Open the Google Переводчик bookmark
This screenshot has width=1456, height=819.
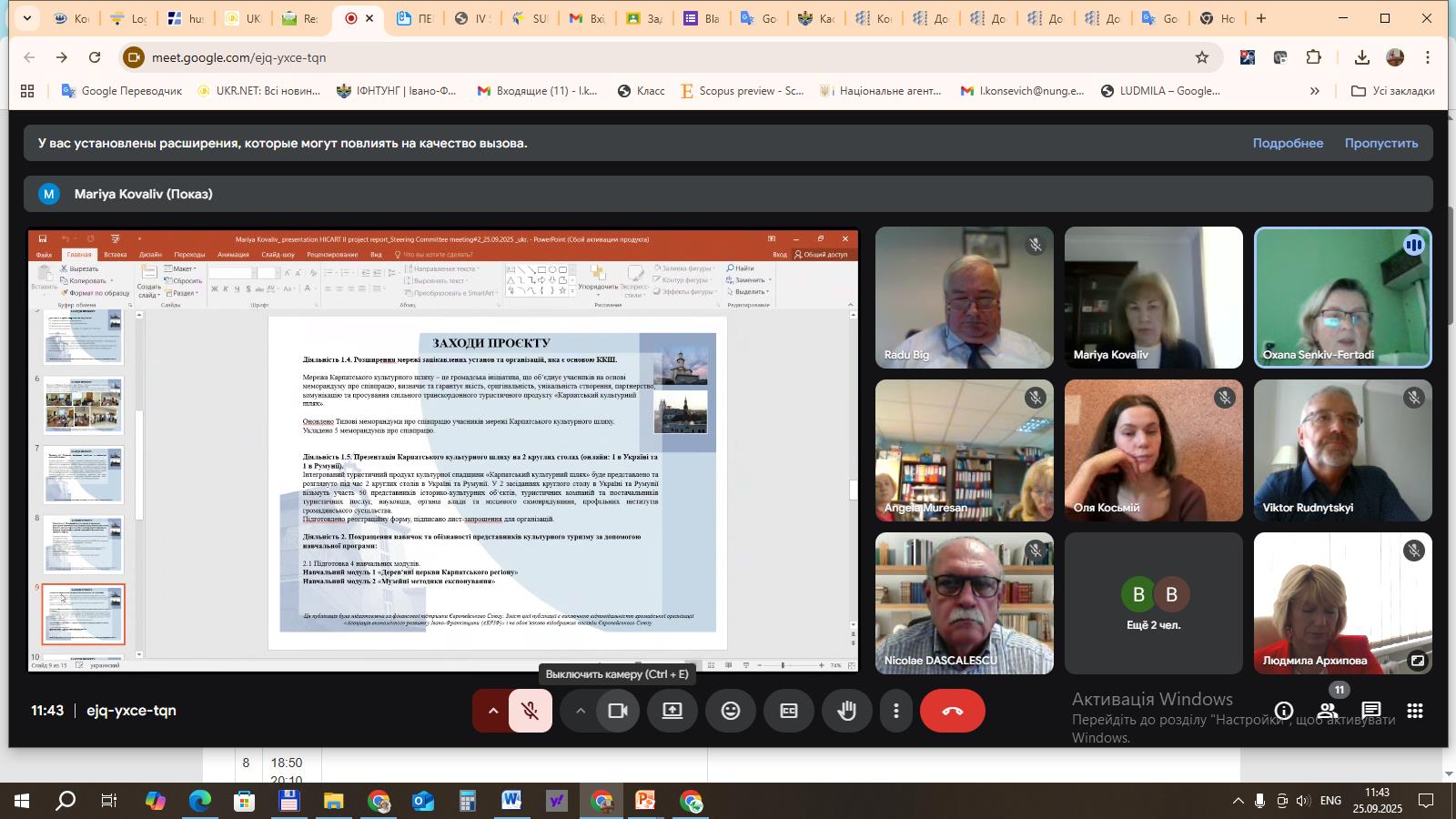pos(121,91)
